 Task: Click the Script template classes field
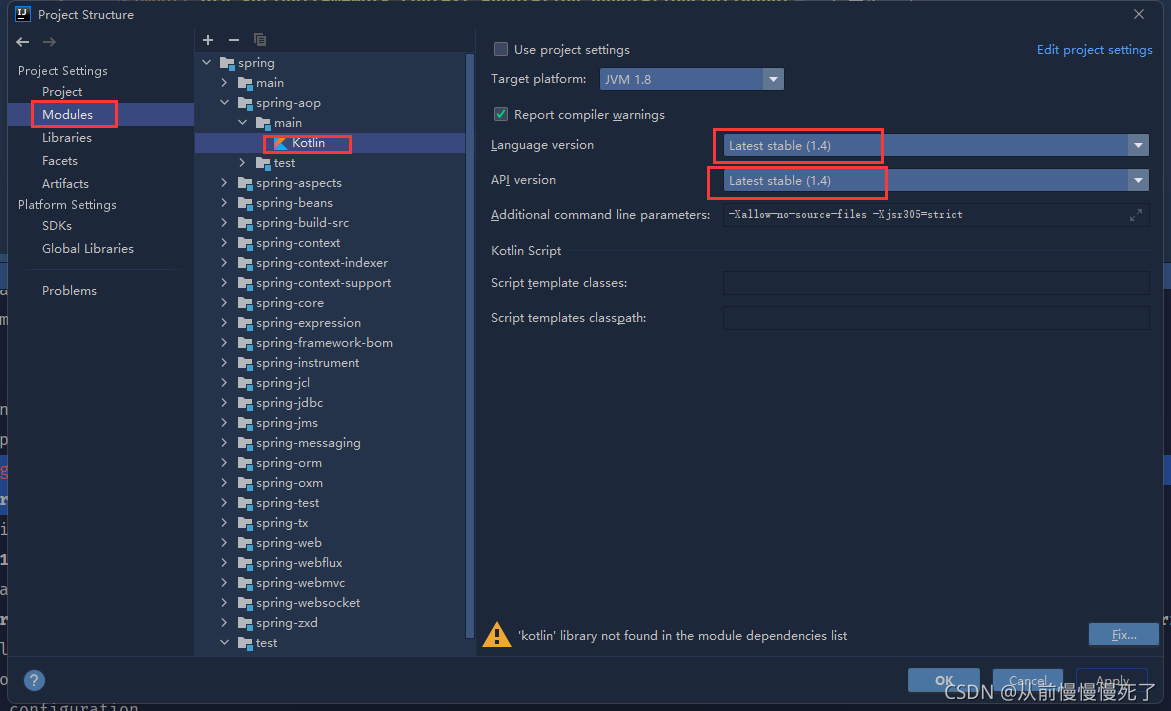tap(936, 283)
